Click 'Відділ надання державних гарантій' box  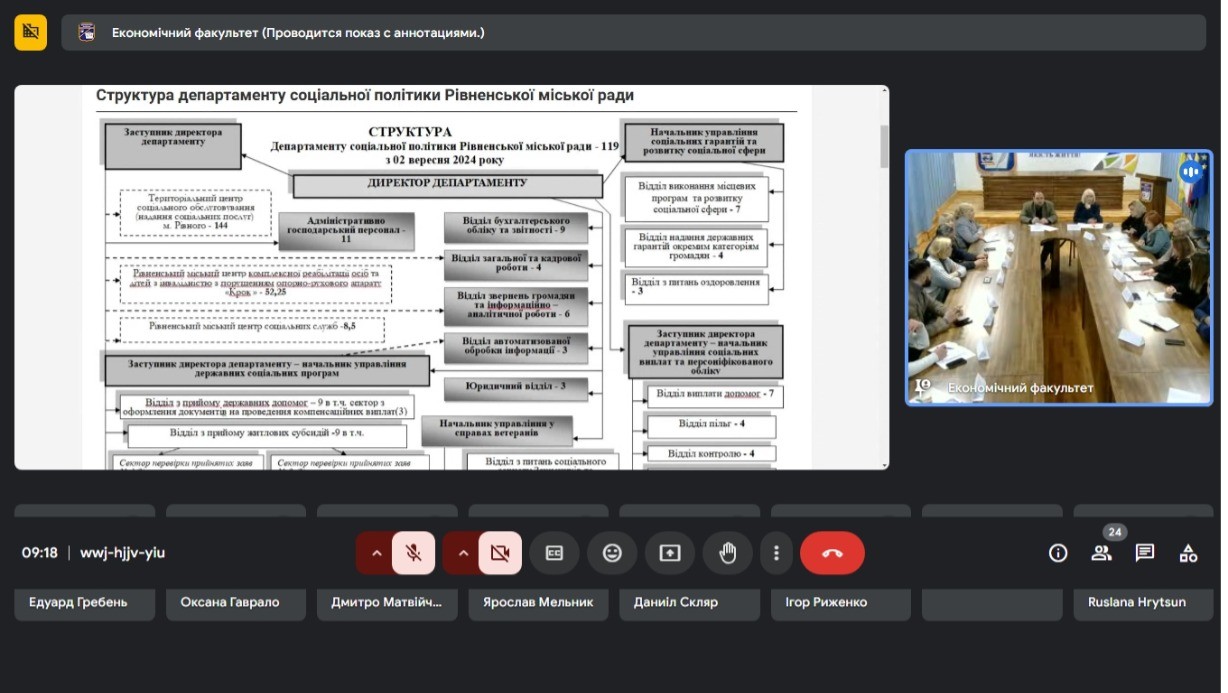point(695,248)
